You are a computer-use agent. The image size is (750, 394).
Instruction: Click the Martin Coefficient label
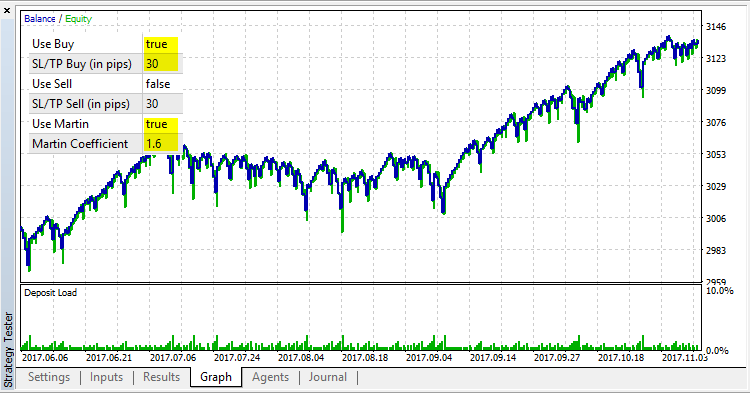pyautogui.click(x=80, y=144)
